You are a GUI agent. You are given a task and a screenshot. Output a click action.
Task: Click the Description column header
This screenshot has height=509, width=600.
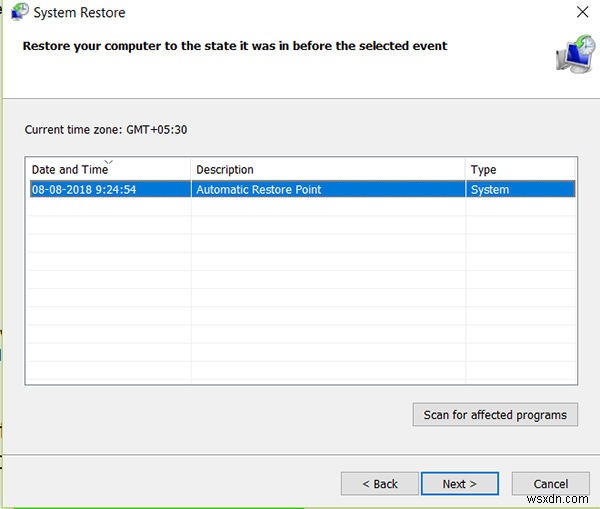click(x=225, y=170)
